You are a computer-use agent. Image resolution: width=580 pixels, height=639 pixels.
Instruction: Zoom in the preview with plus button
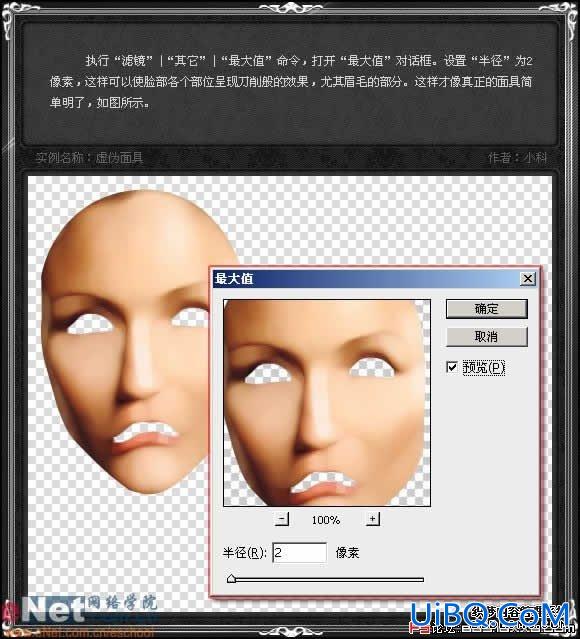click(372, 519)
